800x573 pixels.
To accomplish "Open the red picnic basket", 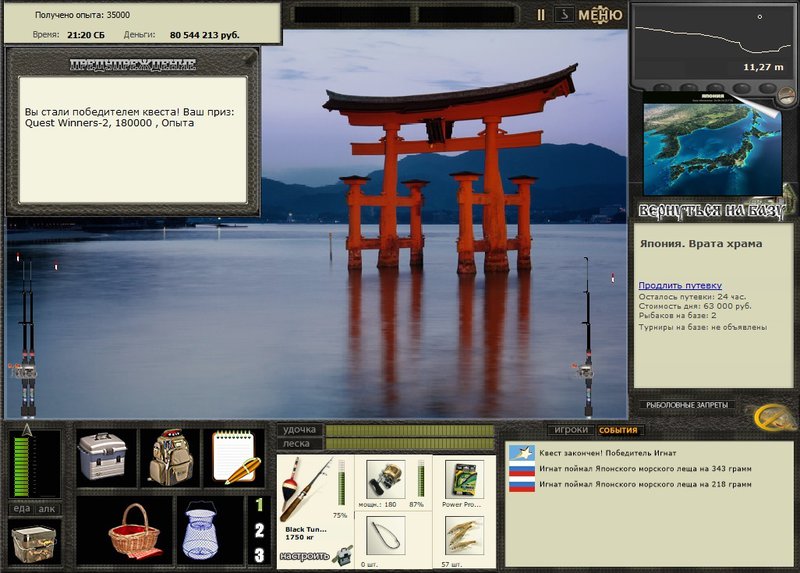I will pyautogui.click(x=135, y=530).
